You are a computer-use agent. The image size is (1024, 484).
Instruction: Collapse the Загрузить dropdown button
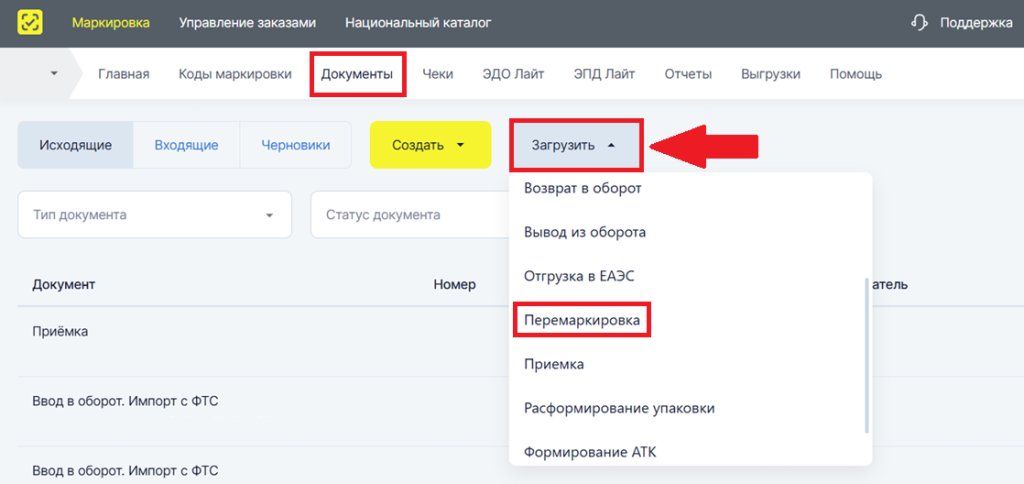coord(574,145)
